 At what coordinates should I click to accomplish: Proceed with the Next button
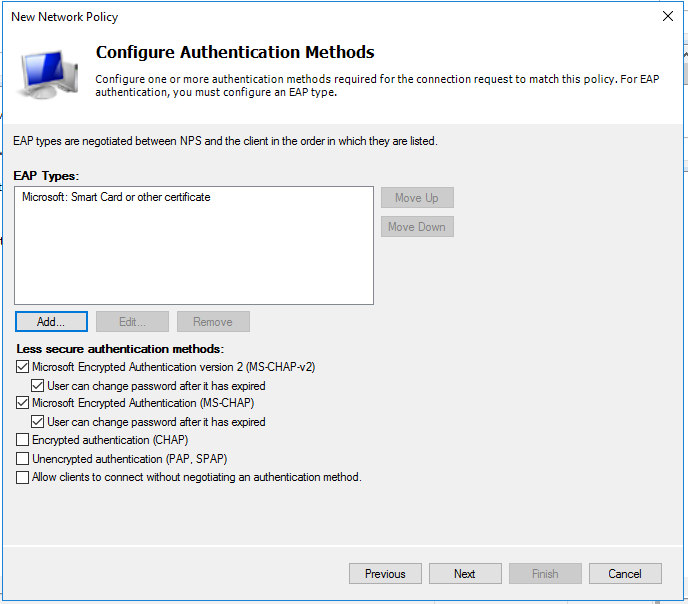(x=465, y=574)
